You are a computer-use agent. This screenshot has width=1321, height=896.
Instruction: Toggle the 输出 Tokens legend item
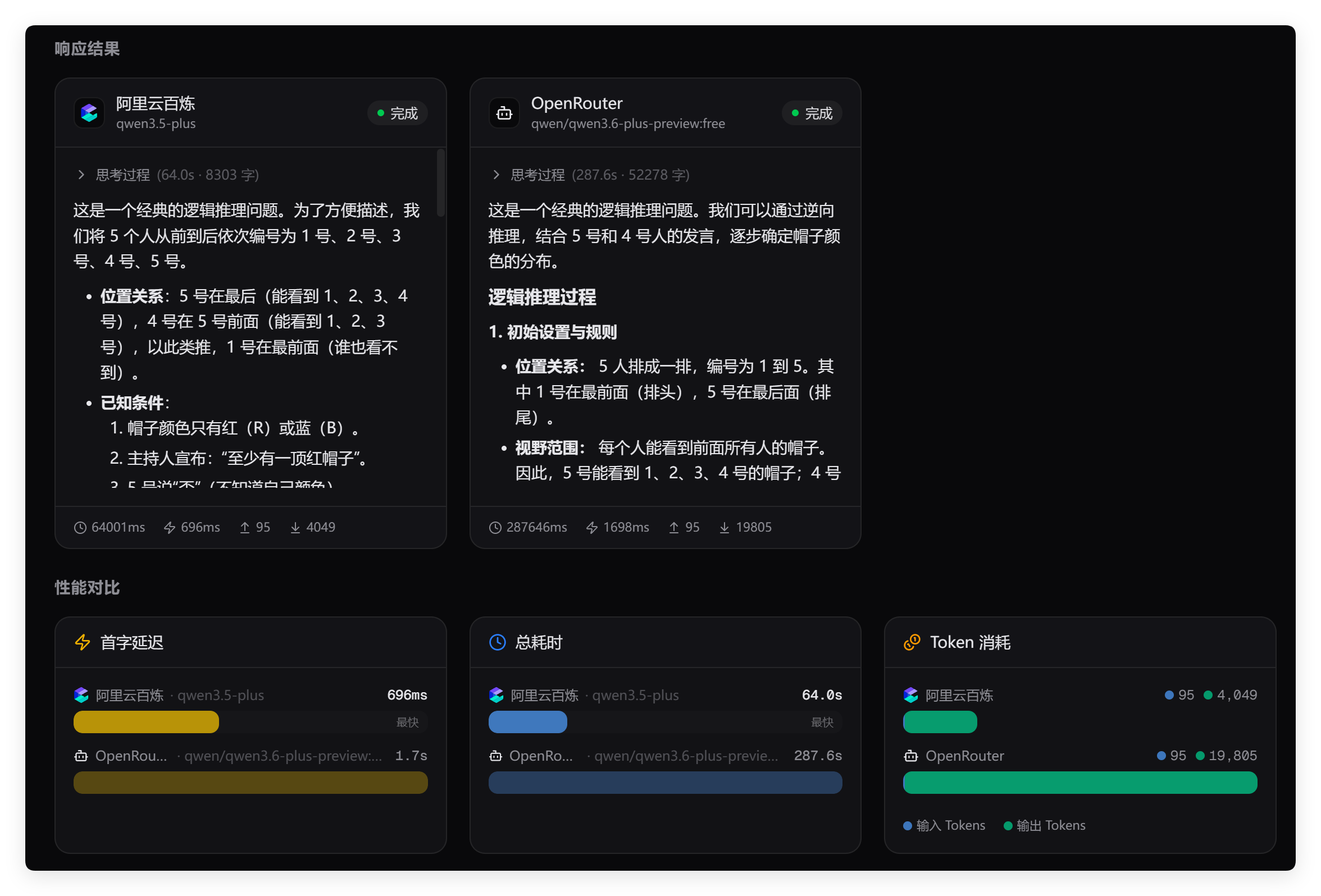pos(1045,825)
